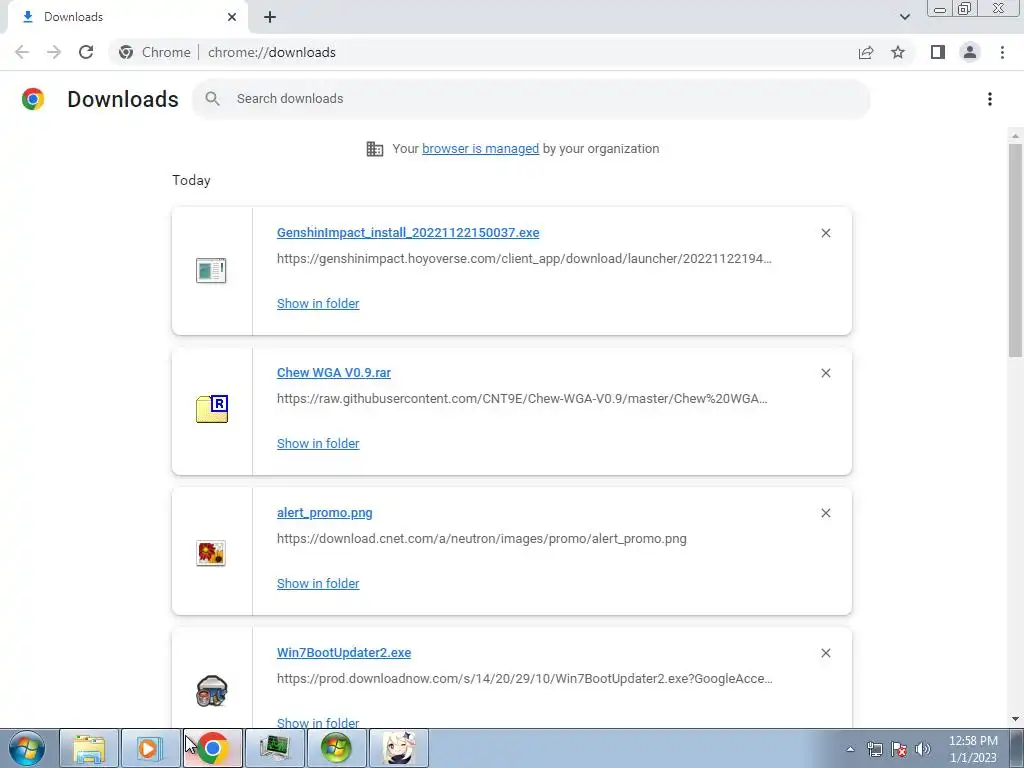Open the Windows Start menu orb
This screenshot has height=768, width=1024.
coord(27,748)
